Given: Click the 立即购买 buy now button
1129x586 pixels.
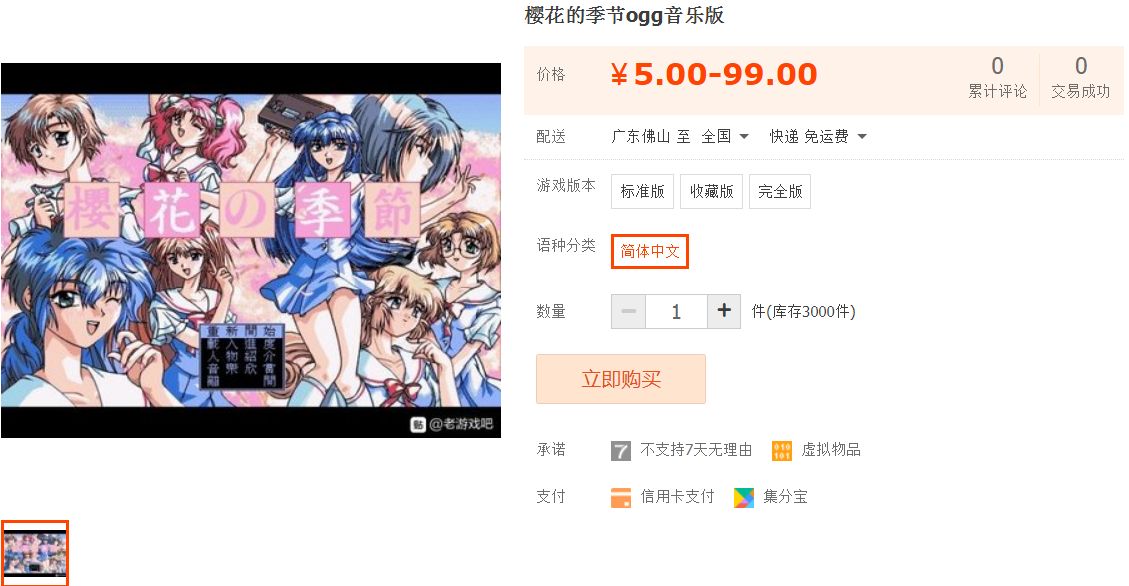Looking at the screenshot, I should [x=621, y=379].
